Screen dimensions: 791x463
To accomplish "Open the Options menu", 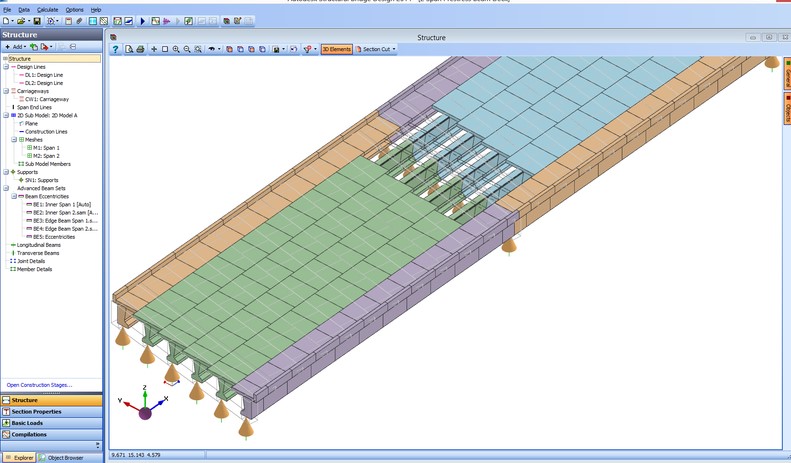I will 75,9.
